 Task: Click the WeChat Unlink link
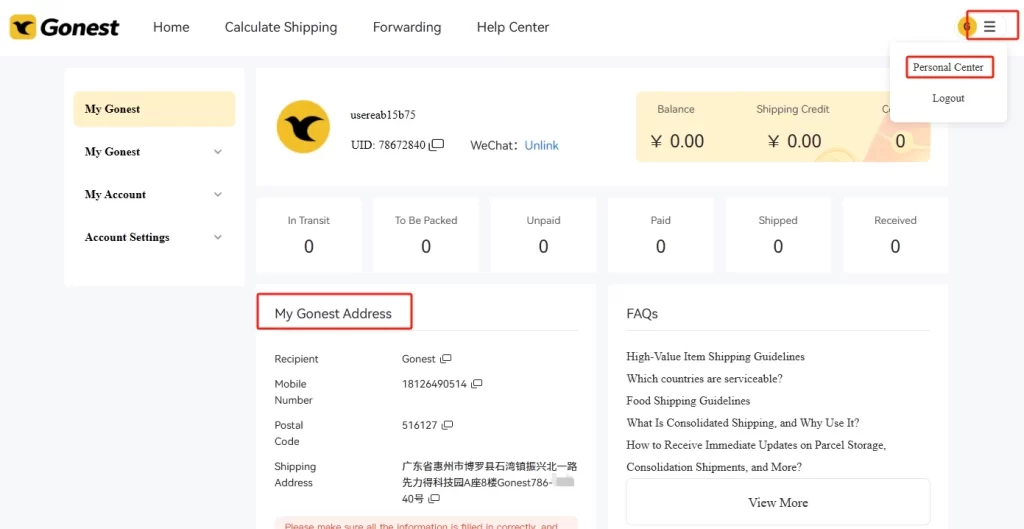click(x=541, y=145)
